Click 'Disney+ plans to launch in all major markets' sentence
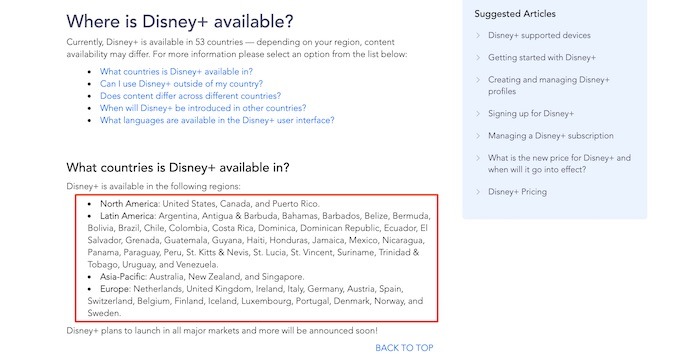The width and height of the screenshot is (700, 361). tap(222, 331)
